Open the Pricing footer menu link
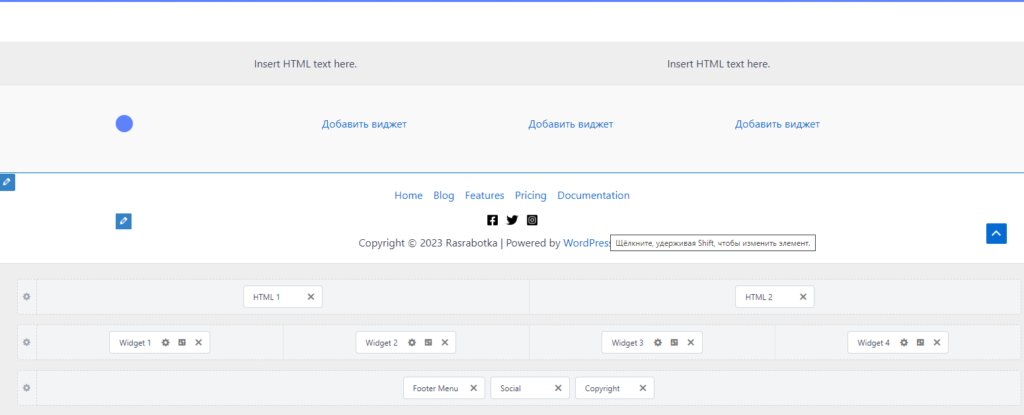The width and height of the screenshot is (1024, 415). (530, 195)
